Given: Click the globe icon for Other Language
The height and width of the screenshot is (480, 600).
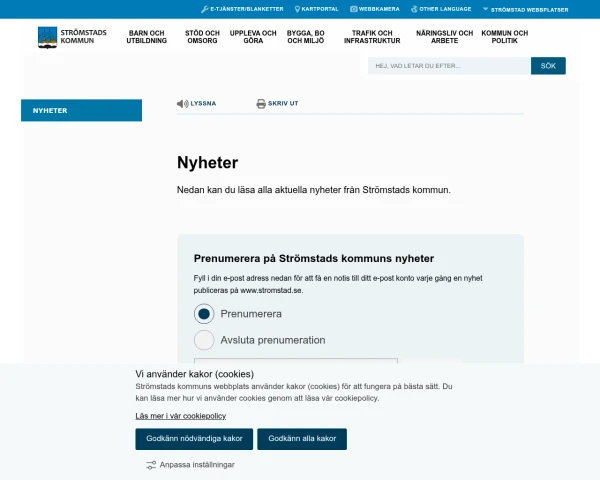Looking at the screenshot, I should coord(414,9).
